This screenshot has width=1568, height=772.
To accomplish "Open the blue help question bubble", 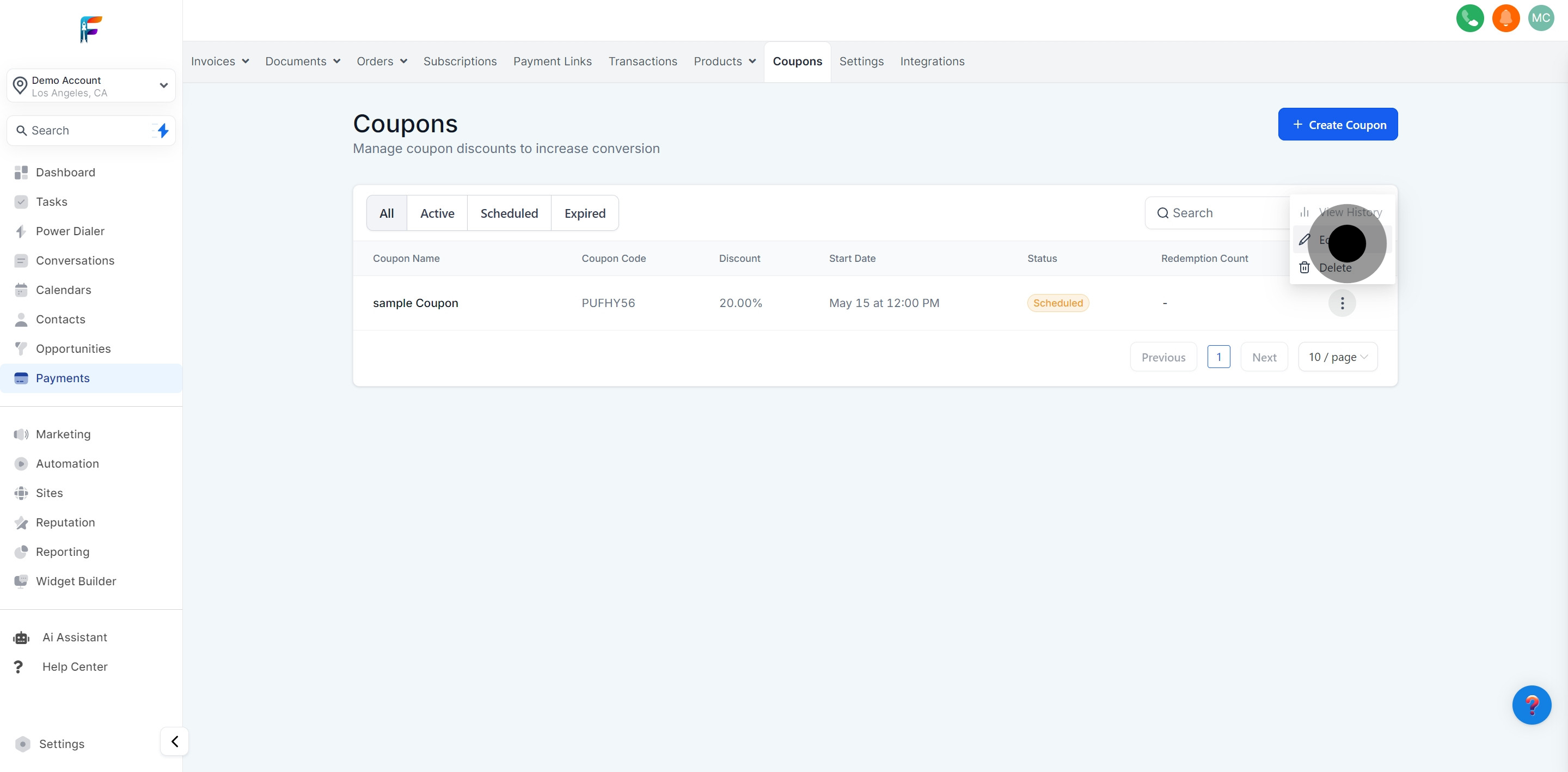I will [x=1531, y=704].
